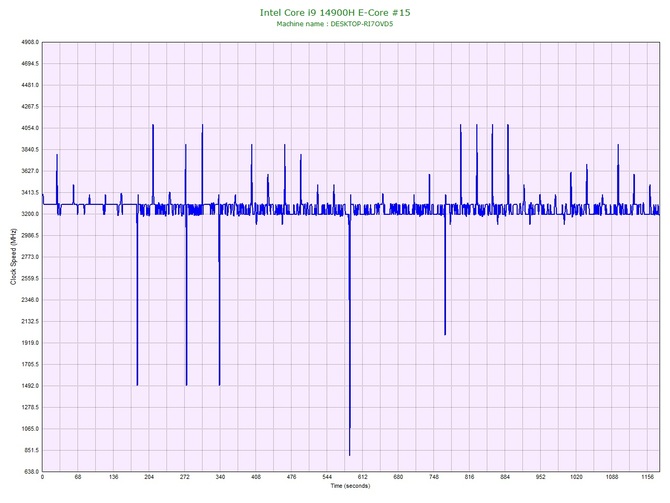Click the 1020 time-axis tick label
This screenshot has height=503, width=670.
(x=576, y=477)
